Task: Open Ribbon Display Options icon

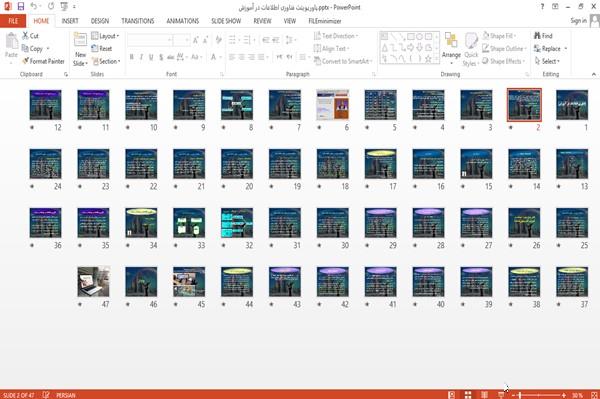Action: 555,7
